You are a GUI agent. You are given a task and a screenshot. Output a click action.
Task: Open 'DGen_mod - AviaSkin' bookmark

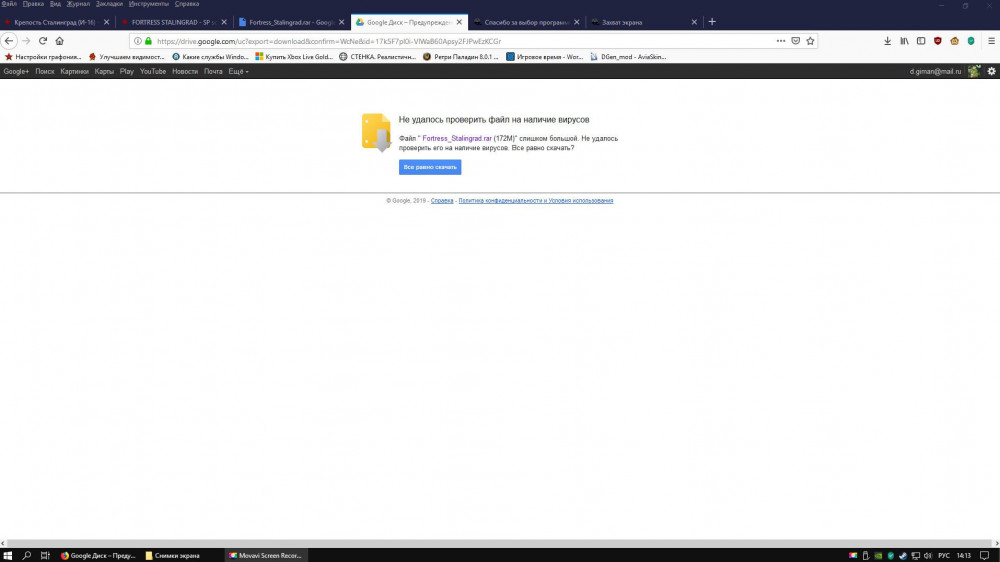(628, 57)
